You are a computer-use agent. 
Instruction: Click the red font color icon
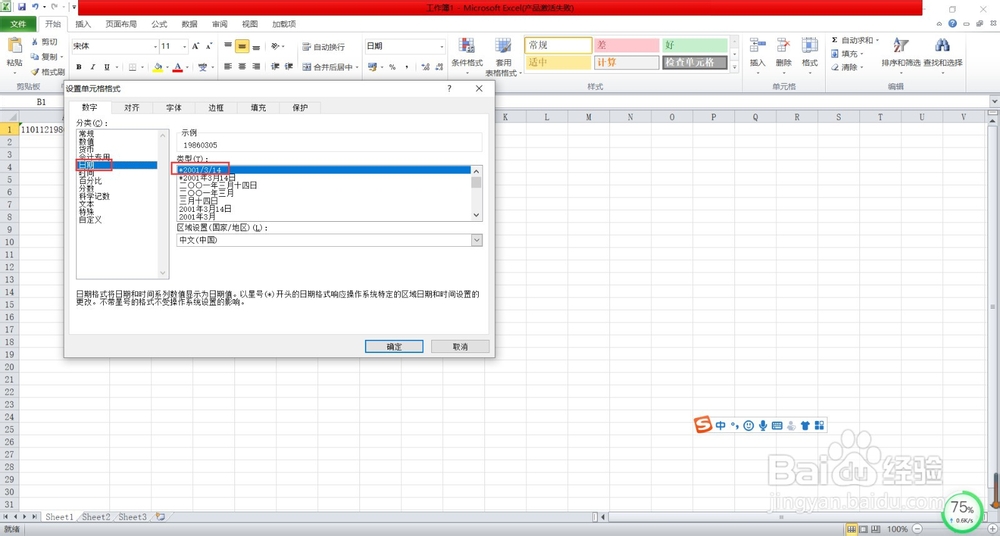coord(178,67)
